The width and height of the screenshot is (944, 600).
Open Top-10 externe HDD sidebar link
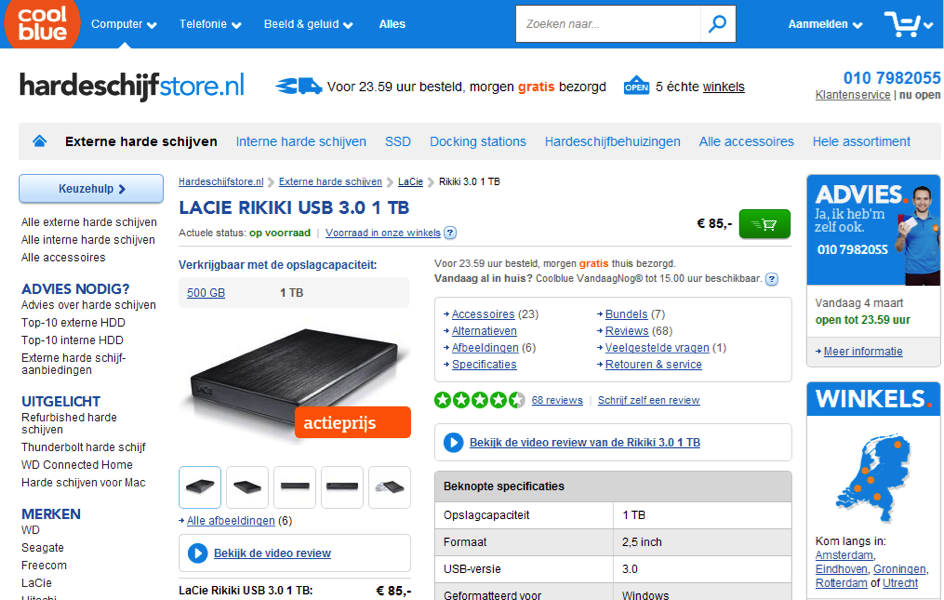[73, 323]
